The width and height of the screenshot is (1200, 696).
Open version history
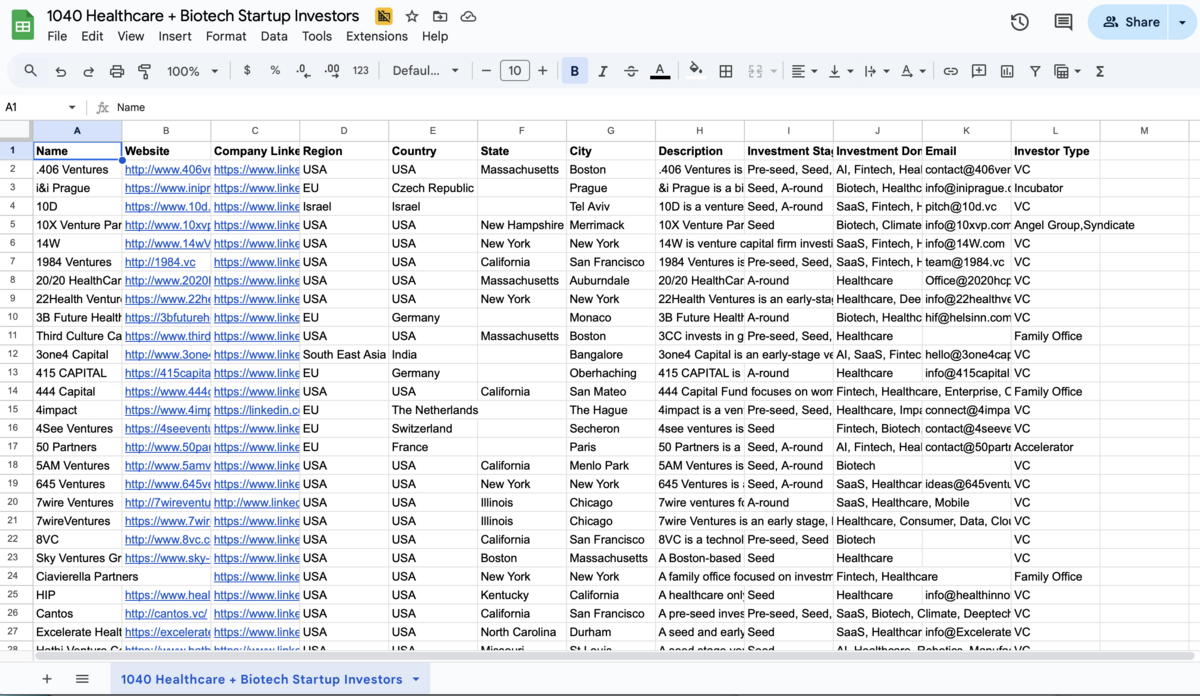[x=1019, y=20]
